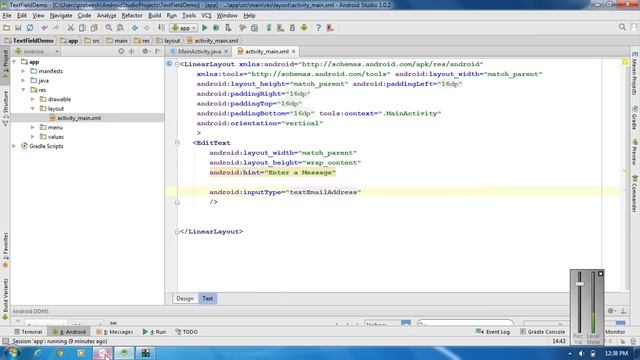
Task: Click the inputType attribute line in editor
Action: click(285, 192)
